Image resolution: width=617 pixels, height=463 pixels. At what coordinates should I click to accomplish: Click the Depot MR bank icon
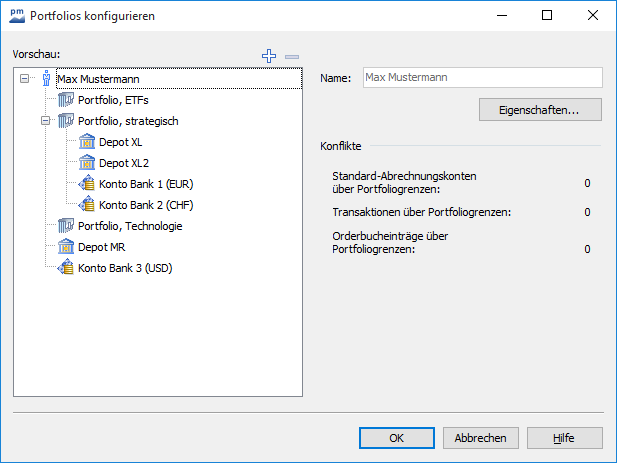click(66, 247)
